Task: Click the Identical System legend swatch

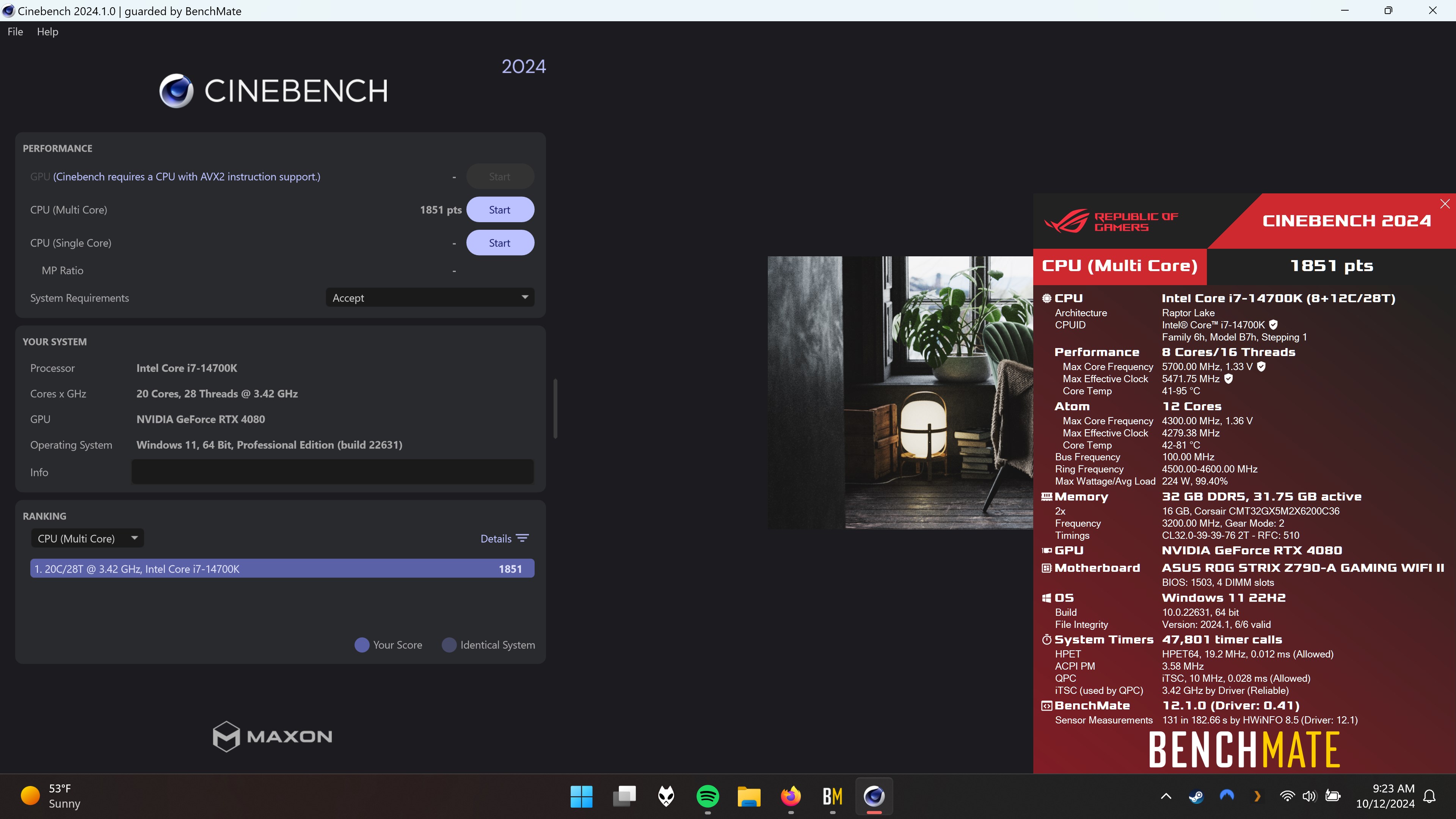Action: (449, 645)
